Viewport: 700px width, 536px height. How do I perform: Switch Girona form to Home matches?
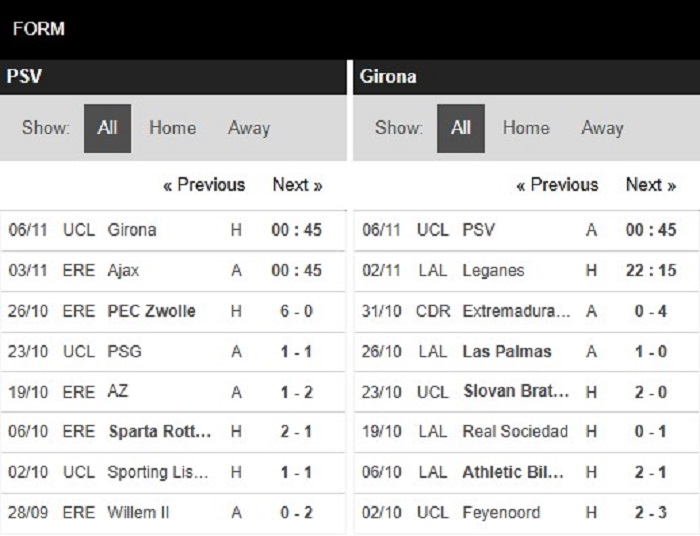coord(526,128)
